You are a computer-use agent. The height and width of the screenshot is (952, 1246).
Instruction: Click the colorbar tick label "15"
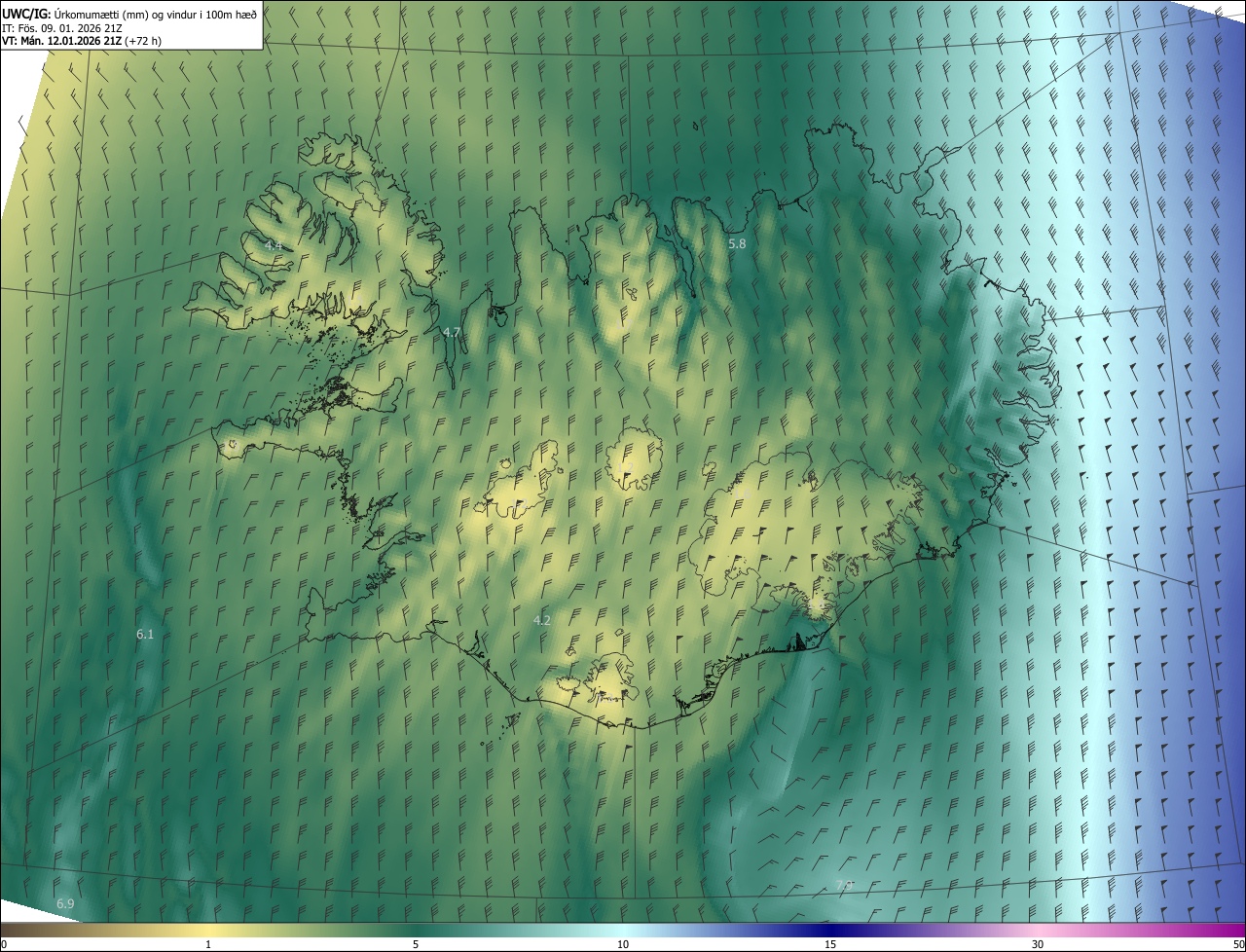point(830,944)
